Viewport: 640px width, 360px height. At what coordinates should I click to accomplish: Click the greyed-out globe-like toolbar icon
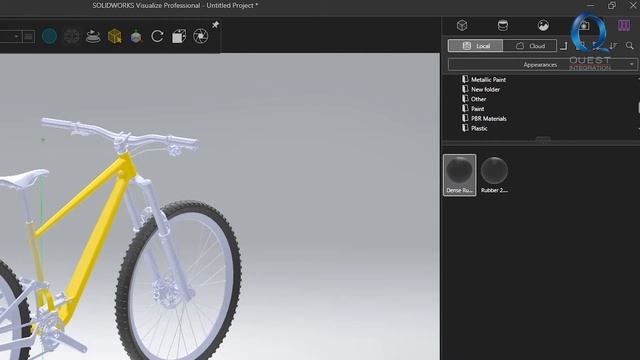71,36
